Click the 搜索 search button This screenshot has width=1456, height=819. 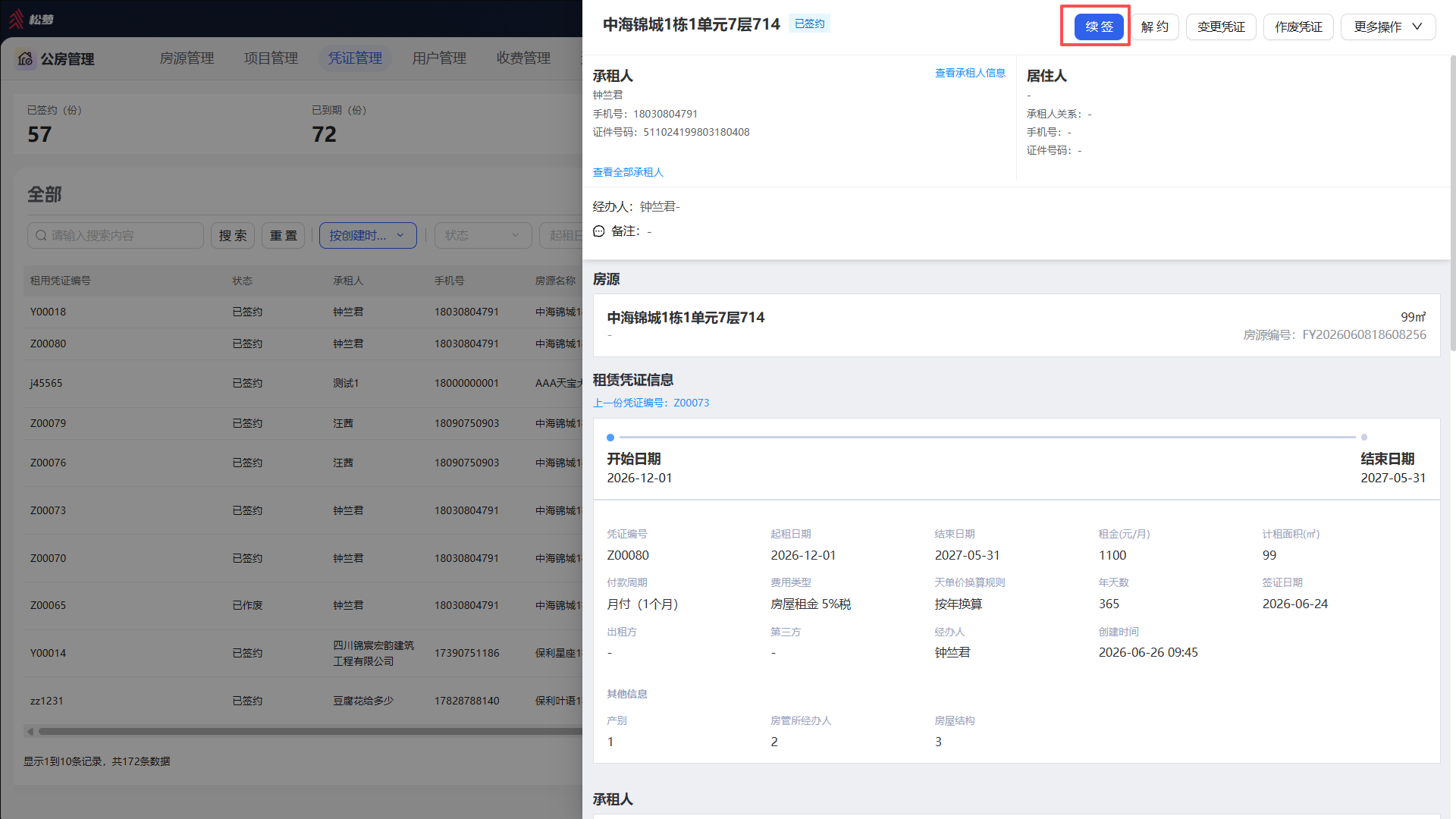pyautogui.click(x=233, y=236)
